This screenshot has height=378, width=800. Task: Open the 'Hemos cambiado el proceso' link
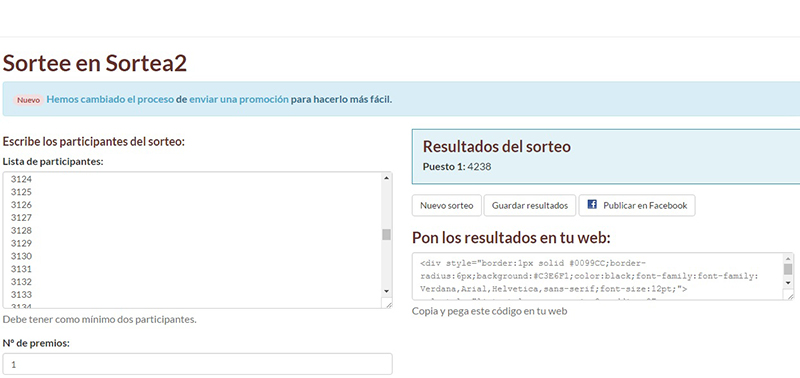tap(110, 99)
